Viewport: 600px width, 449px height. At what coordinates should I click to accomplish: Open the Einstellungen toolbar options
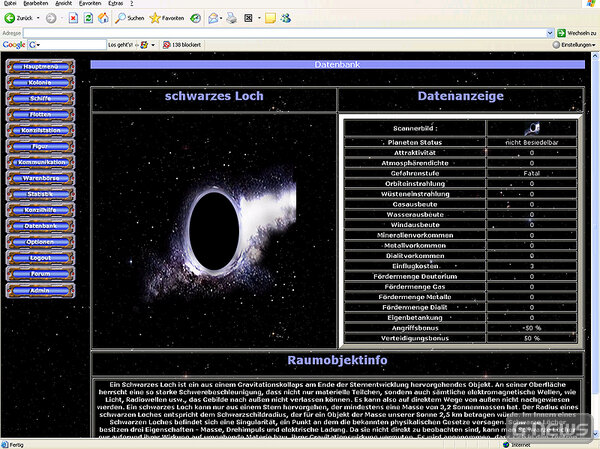[574, 45]
